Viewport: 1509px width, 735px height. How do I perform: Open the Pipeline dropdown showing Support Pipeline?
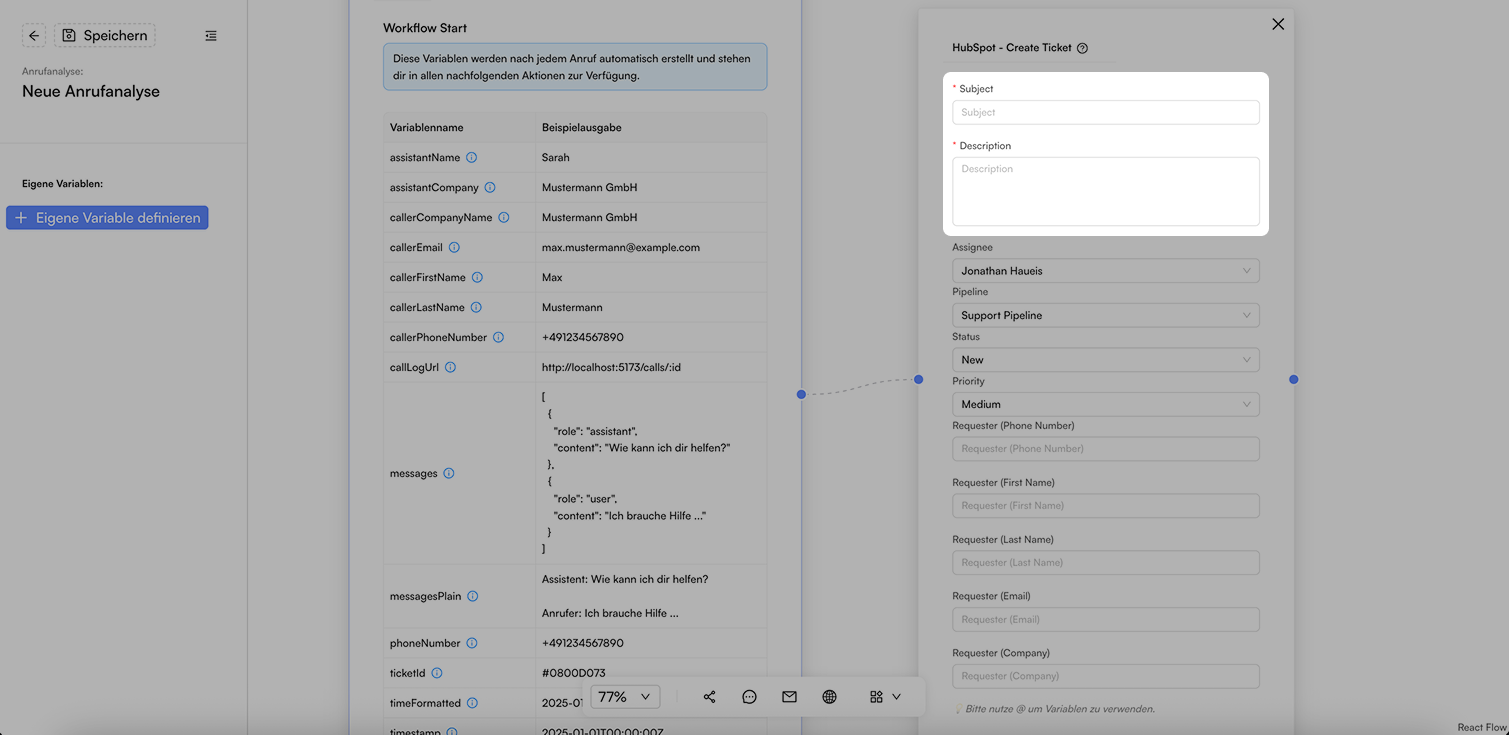tap(1106, 315)
